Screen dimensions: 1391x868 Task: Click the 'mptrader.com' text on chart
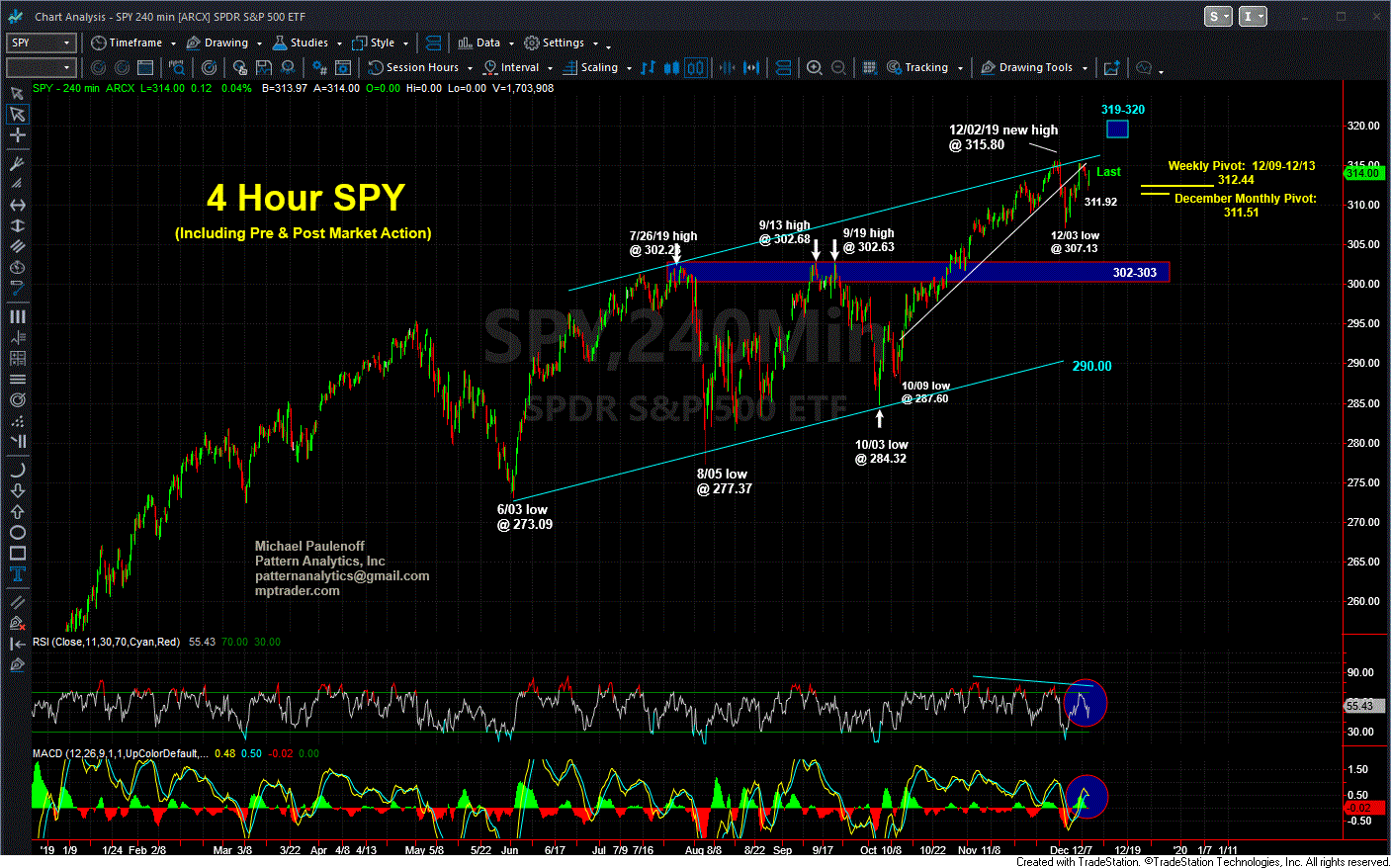297,590
